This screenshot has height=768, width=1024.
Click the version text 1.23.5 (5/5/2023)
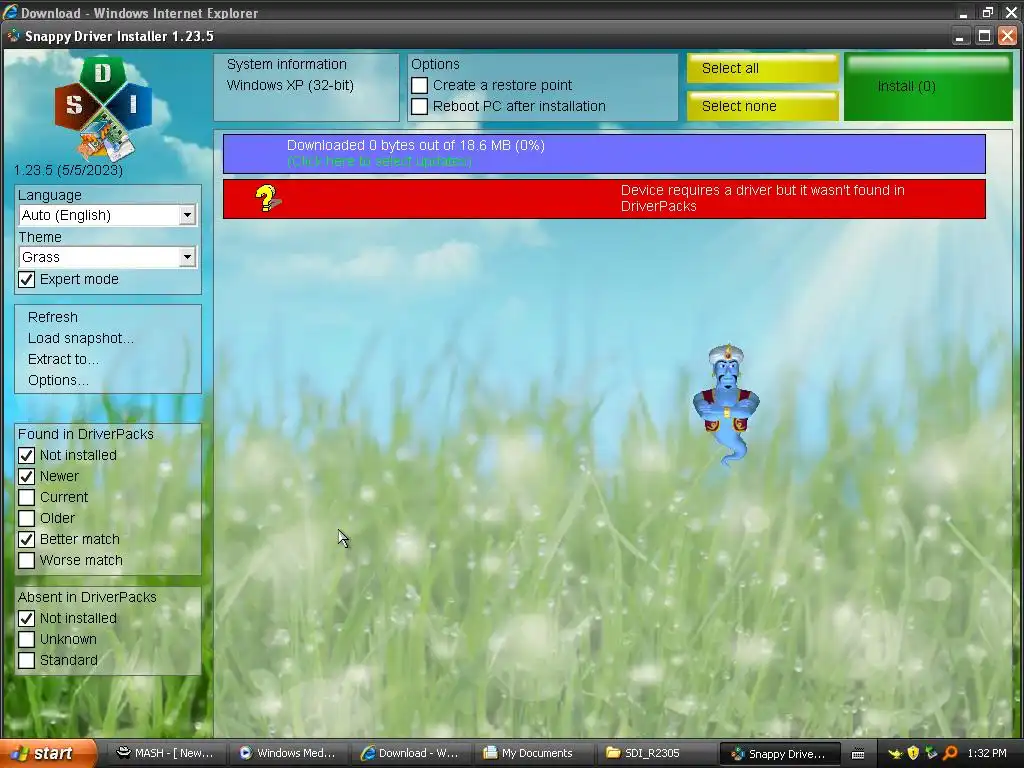tap(69, 170)
